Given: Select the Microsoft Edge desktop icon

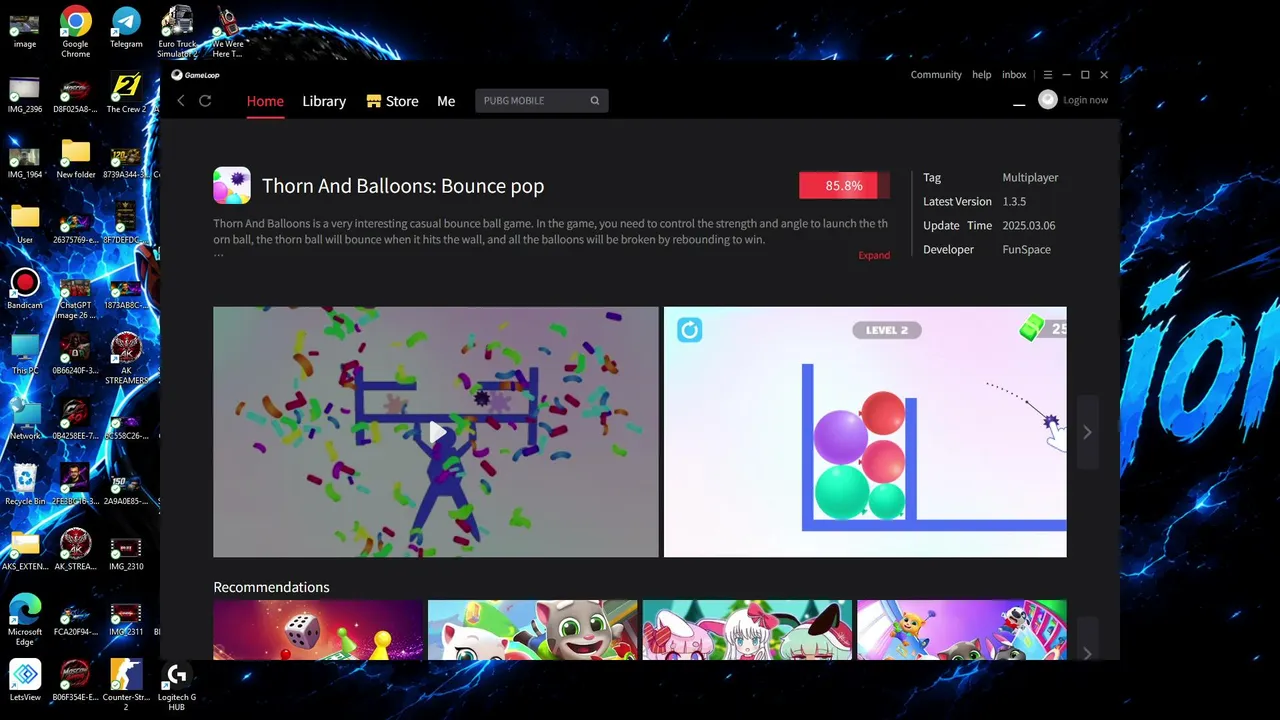Looking at the screenshot, I should click(25, 621).
